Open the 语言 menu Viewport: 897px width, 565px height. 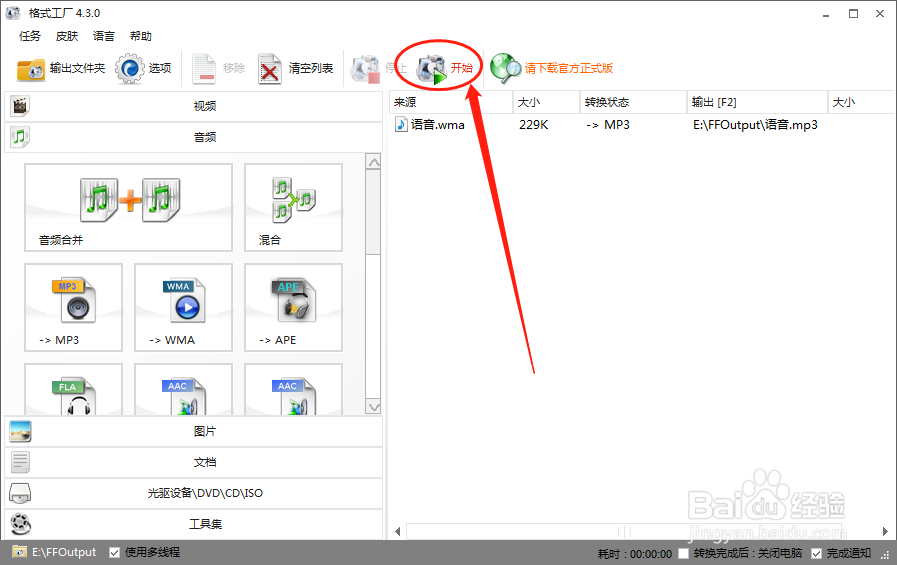tap(104, 36)
